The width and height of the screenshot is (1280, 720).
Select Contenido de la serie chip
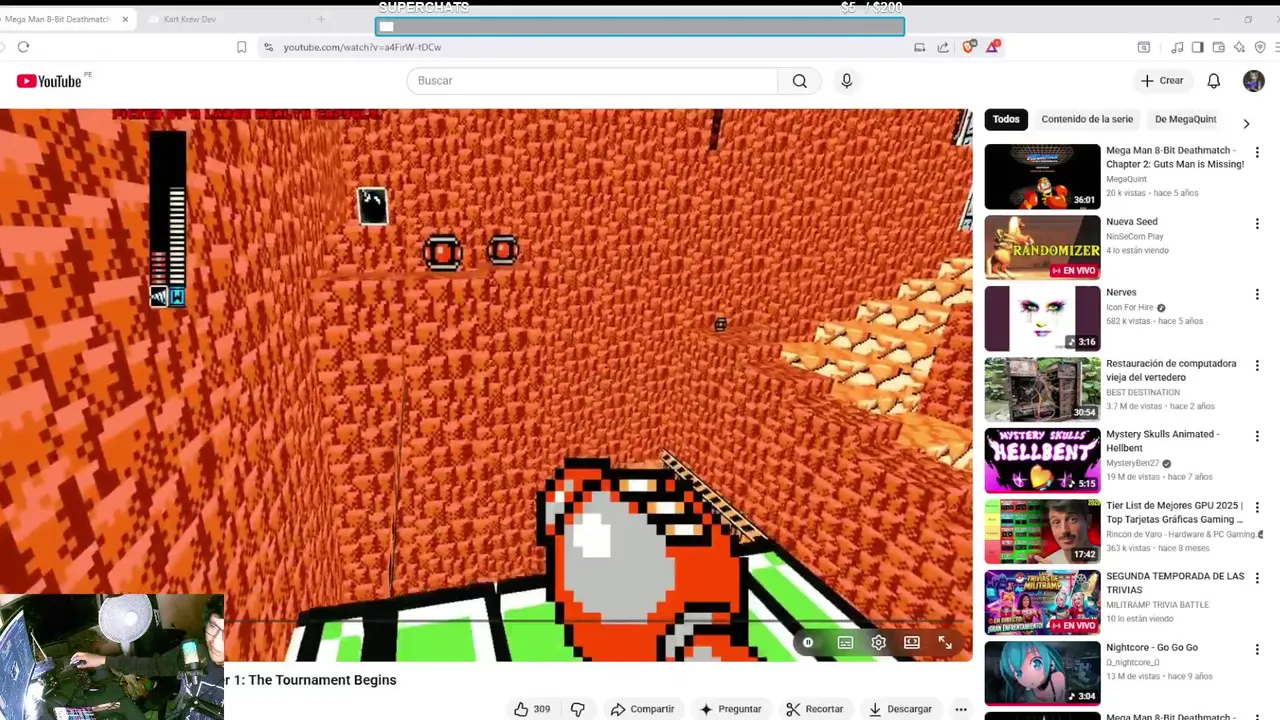[1087, 119]
